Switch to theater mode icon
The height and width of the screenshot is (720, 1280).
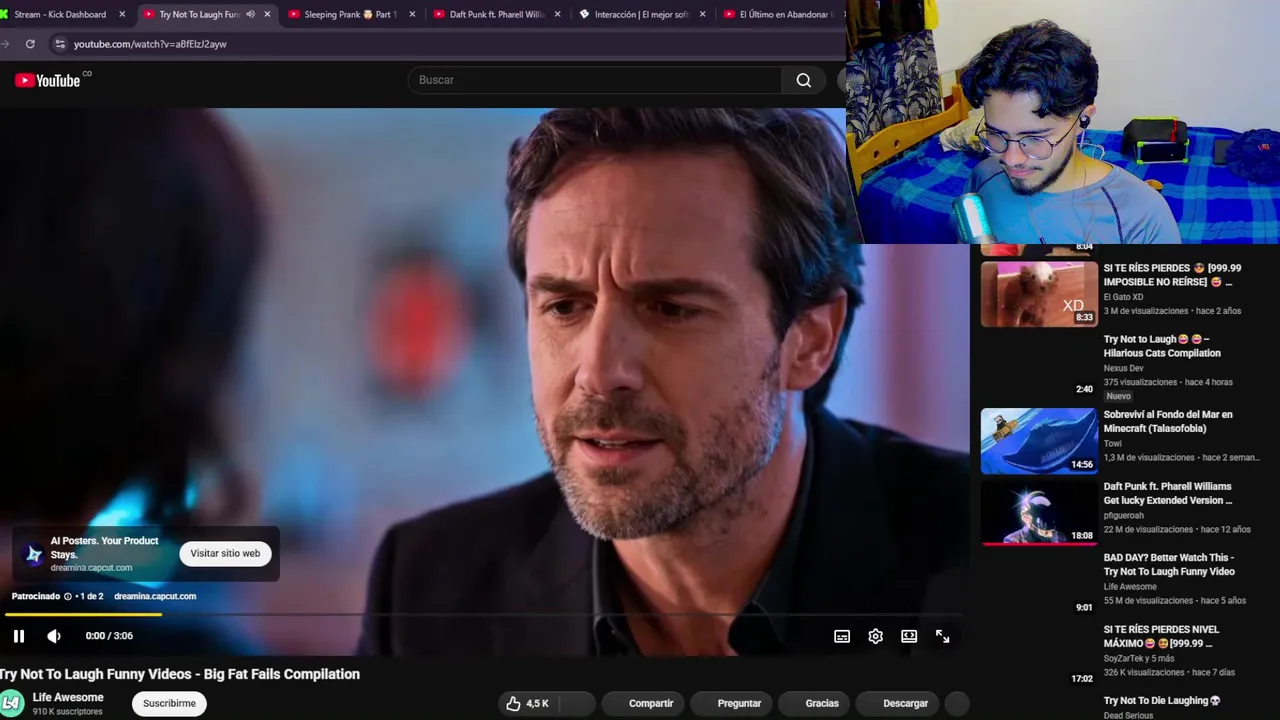pos(909,636)
